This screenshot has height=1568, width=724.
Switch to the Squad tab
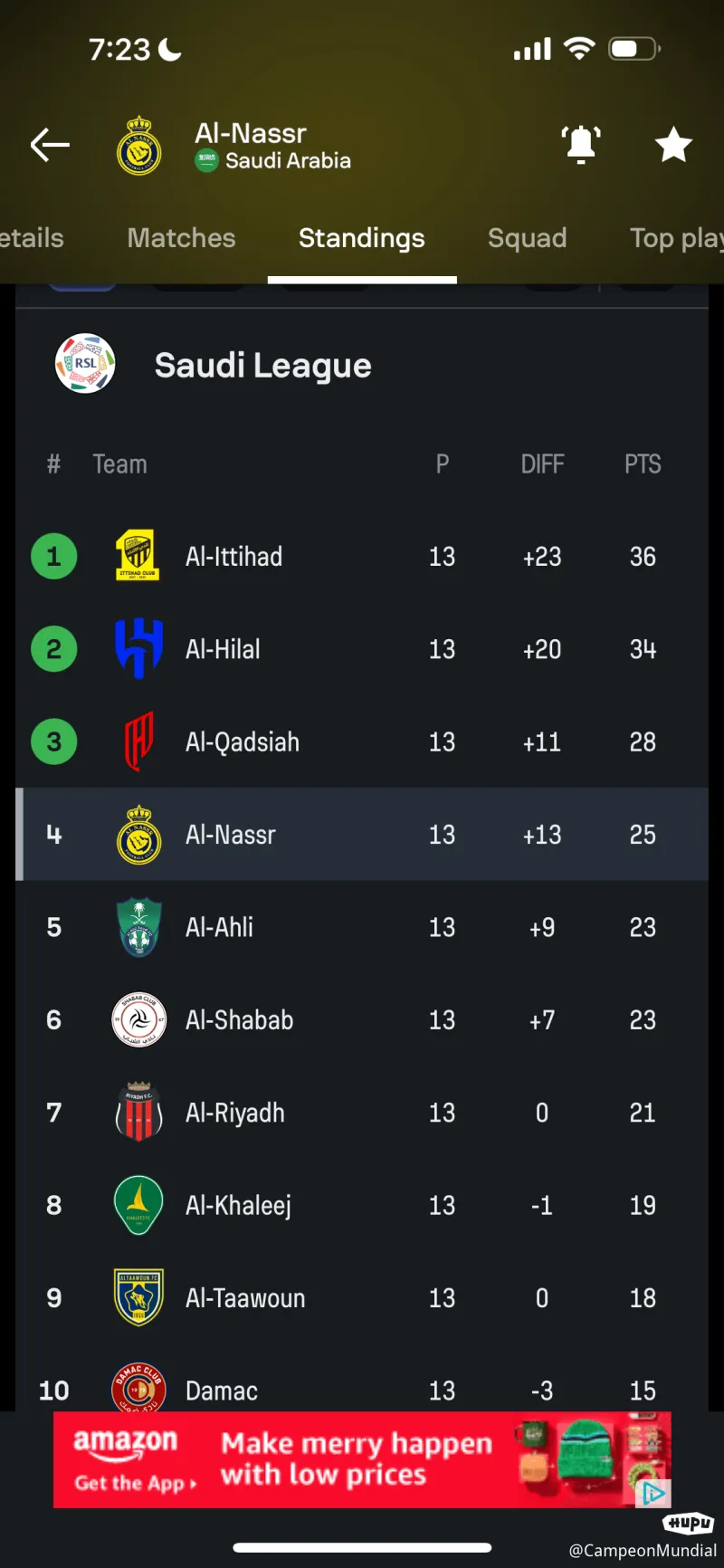527,238
